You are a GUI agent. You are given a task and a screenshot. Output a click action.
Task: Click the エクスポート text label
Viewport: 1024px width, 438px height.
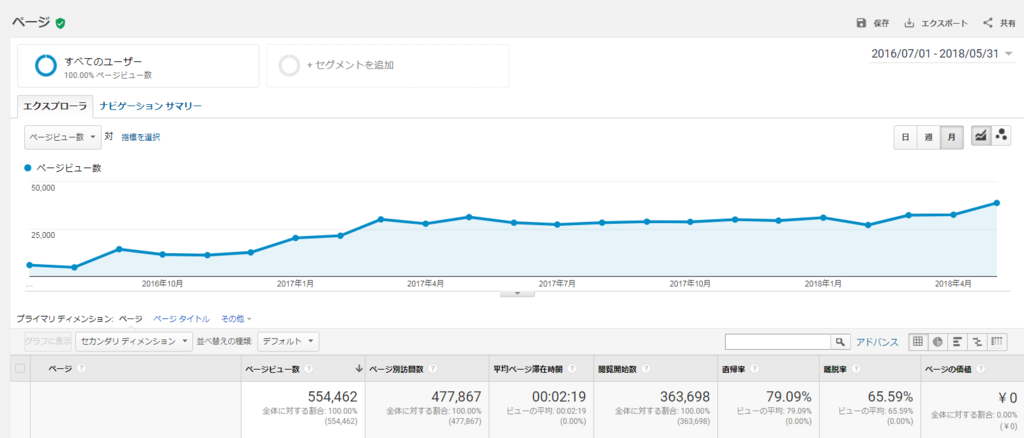(x=944, y=23)
